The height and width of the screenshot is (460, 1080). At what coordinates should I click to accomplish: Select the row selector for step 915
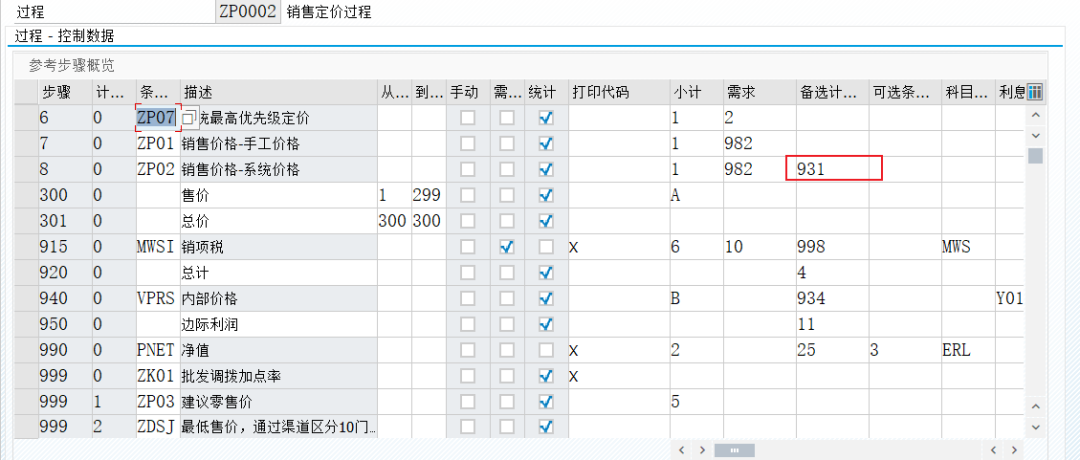tap(26, 247)
